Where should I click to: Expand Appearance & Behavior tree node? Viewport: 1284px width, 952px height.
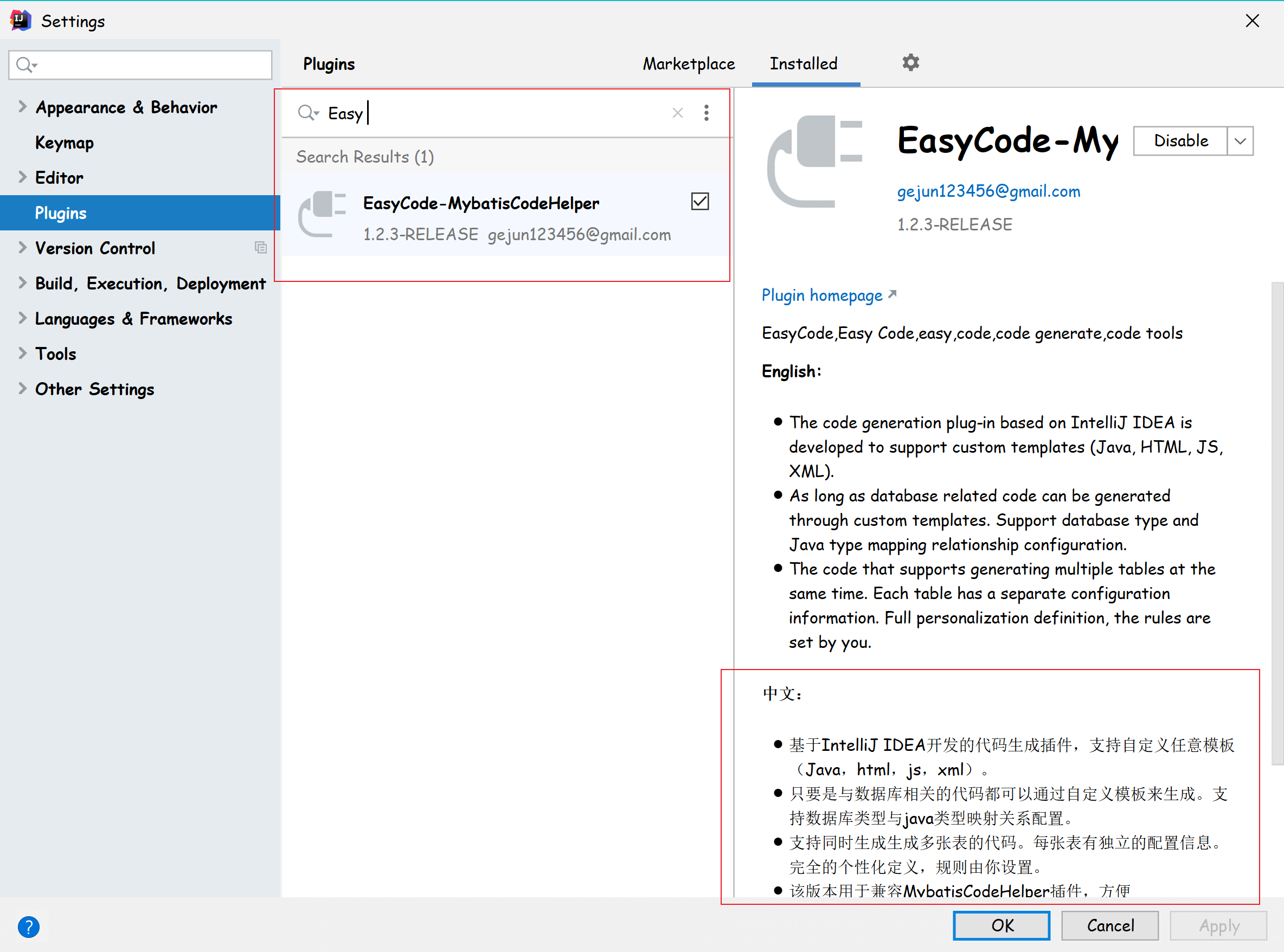[x=22, y=107]
